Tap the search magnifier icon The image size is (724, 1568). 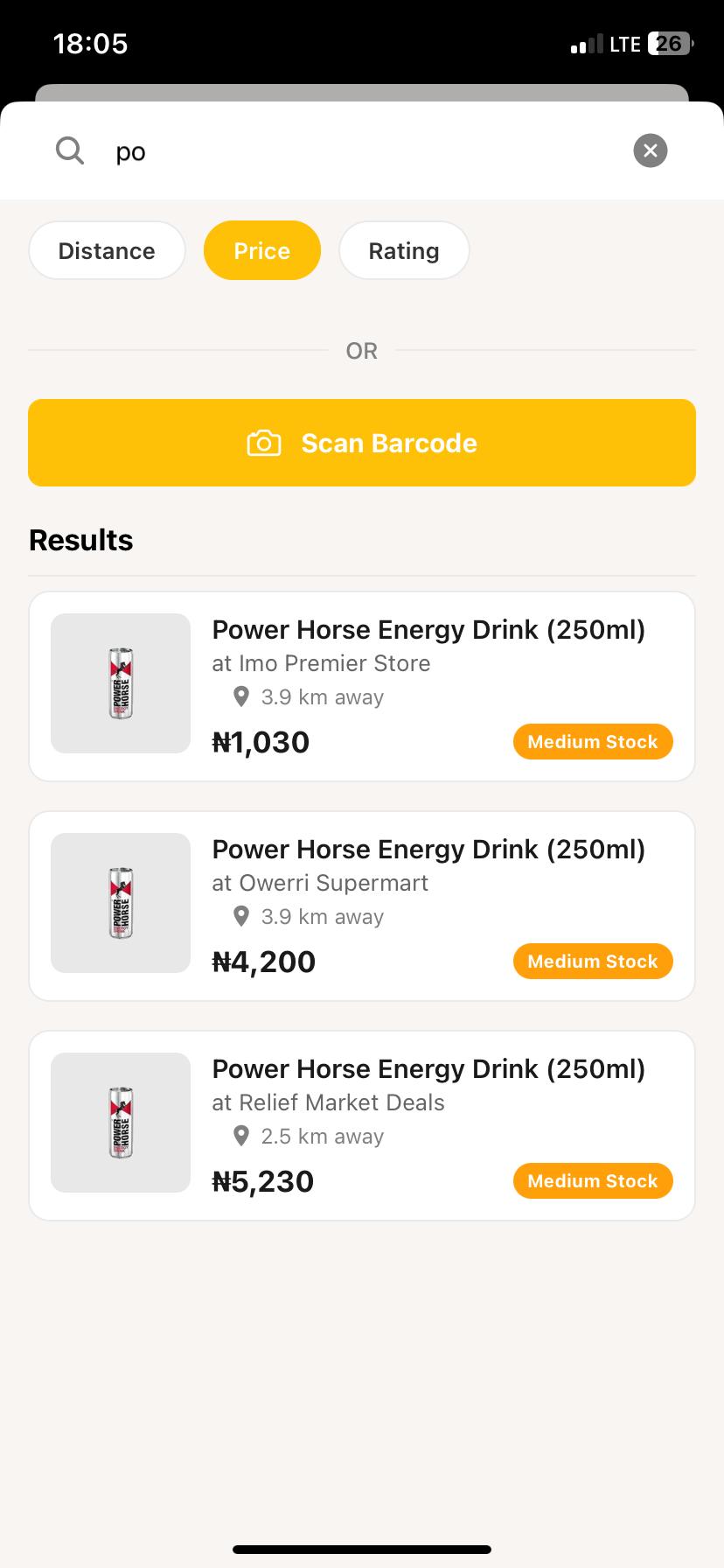(x=70, y=150)
